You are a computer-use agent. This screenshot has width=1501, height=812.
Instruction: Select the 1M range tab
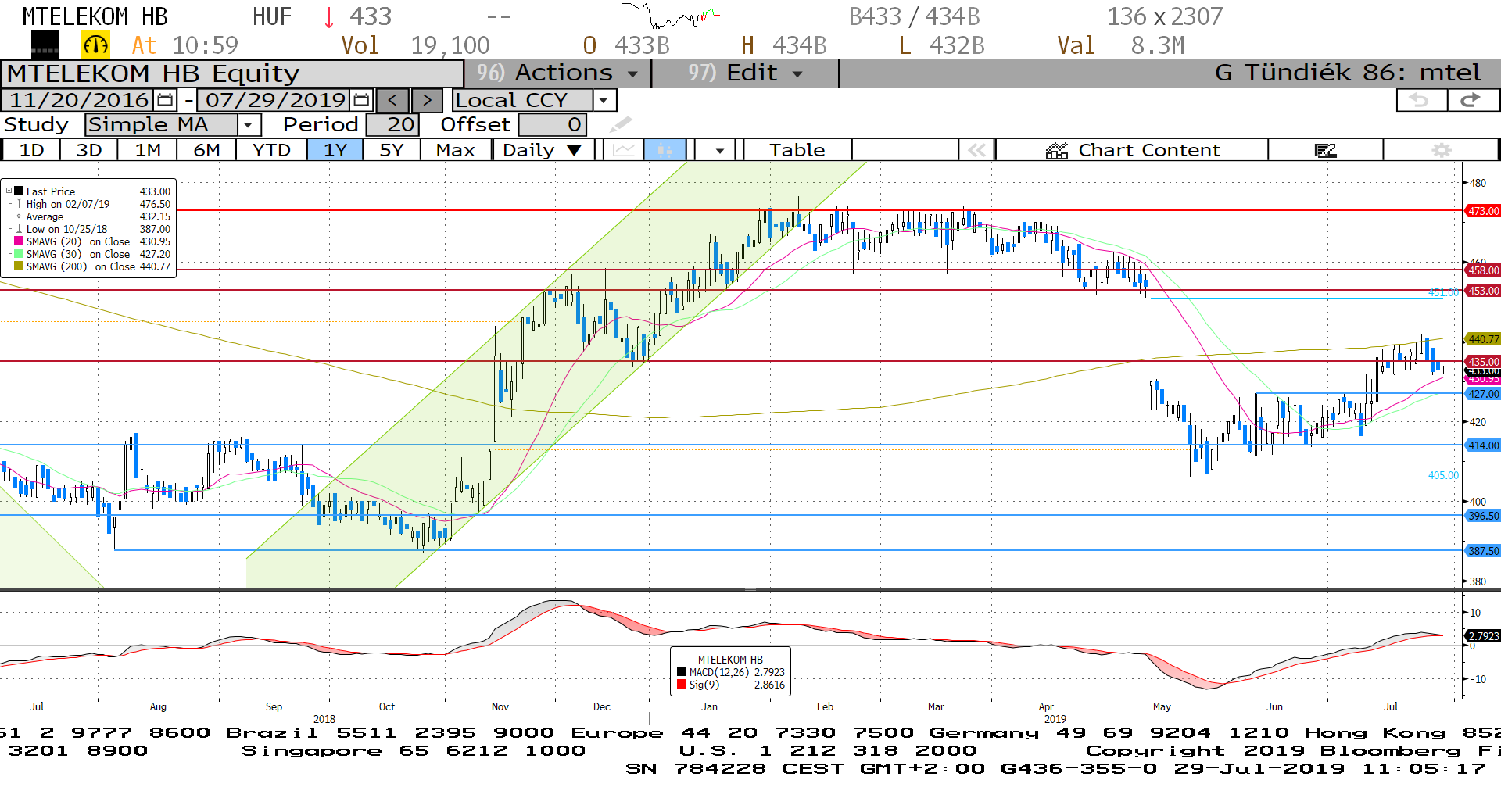pyautogui.click(x=148, y=150)
